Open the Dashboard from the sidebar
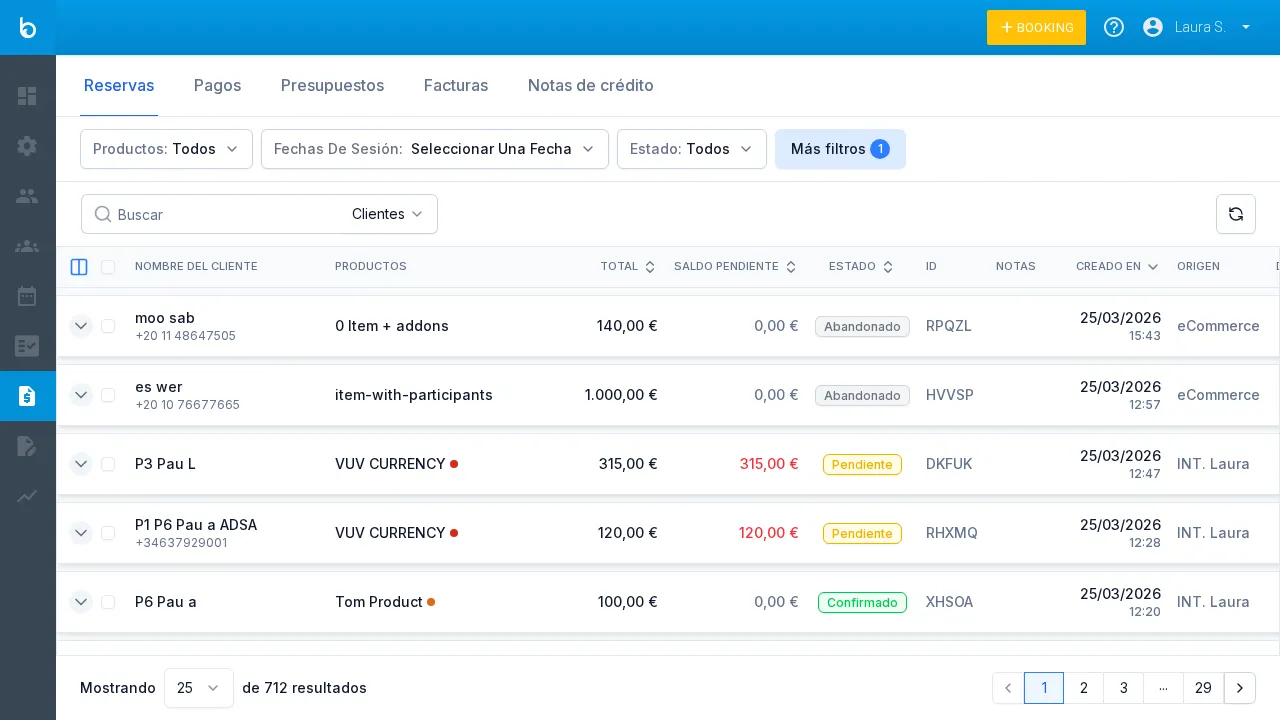The height and width of the screenshot is (720, 1280). pos(27,96)
